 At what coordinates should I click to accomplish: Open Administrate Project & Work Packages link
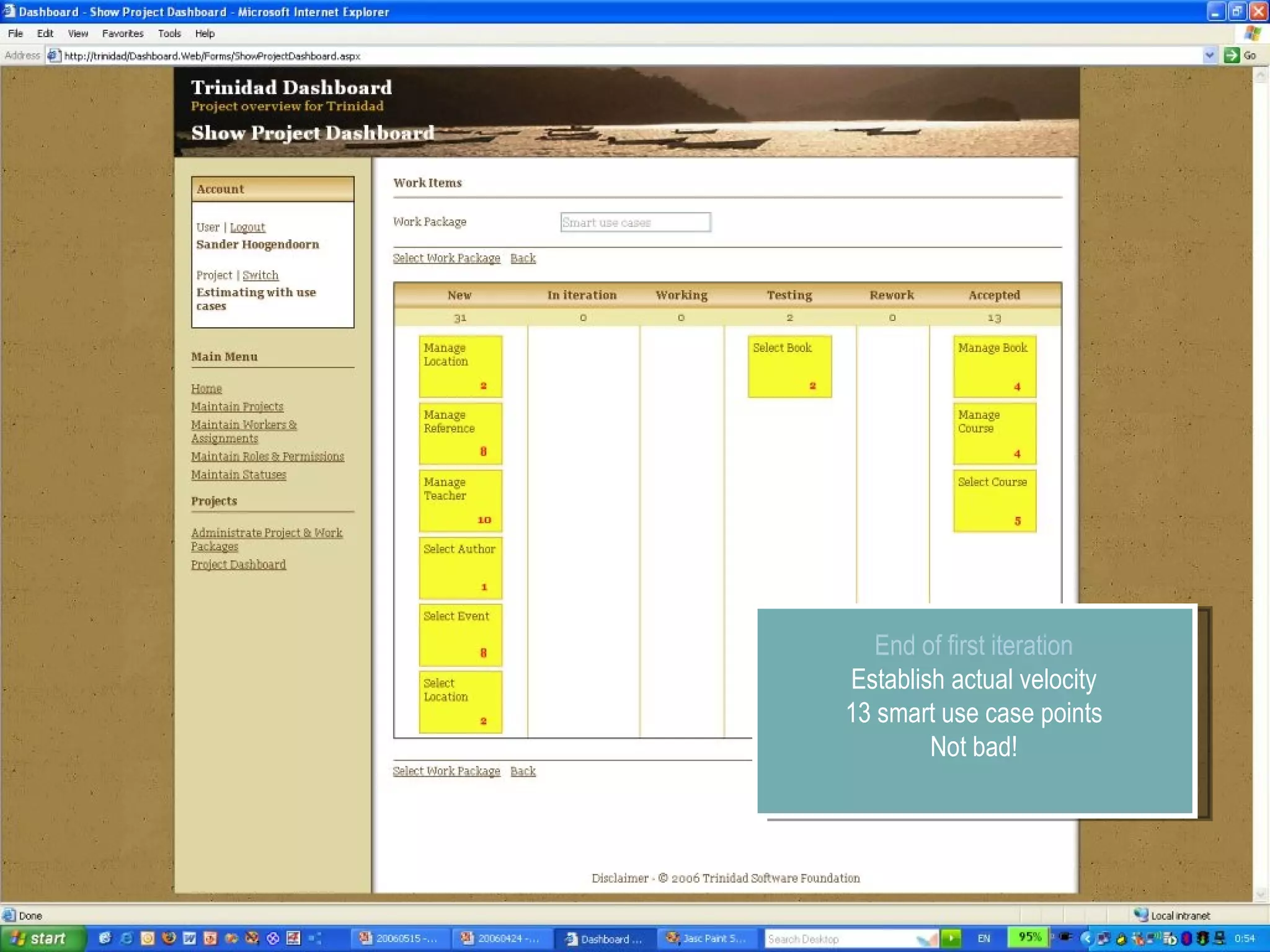(267, 539)
